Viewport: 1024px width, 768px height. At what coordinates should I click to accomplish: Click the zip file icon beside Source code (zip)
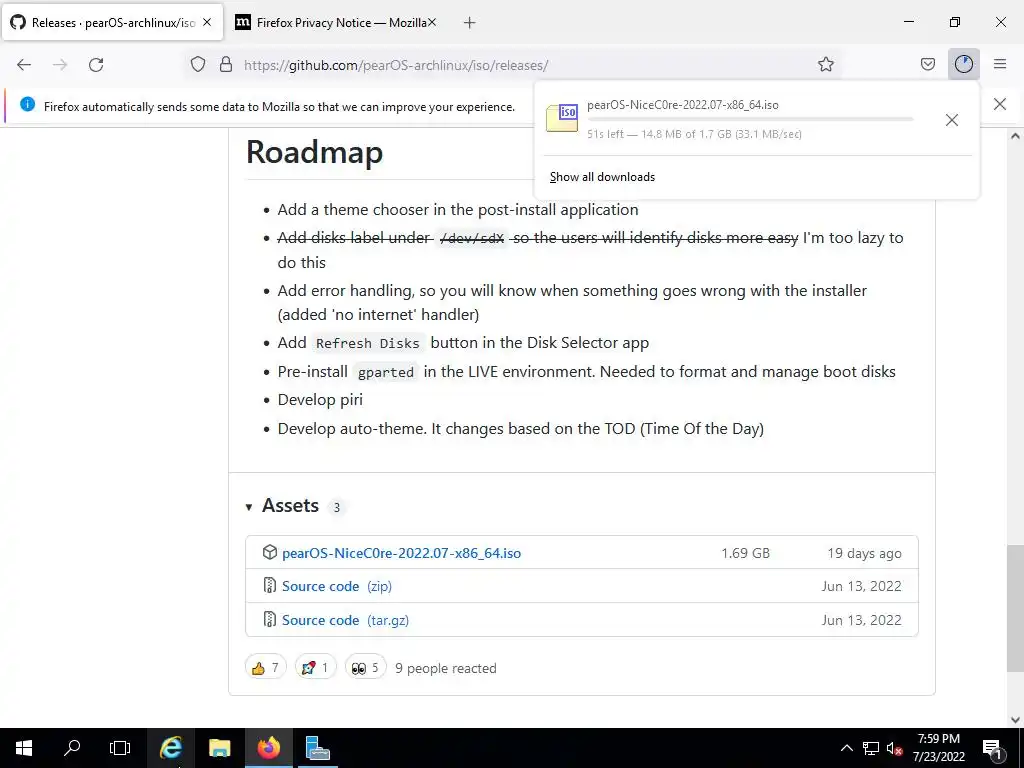270,585
